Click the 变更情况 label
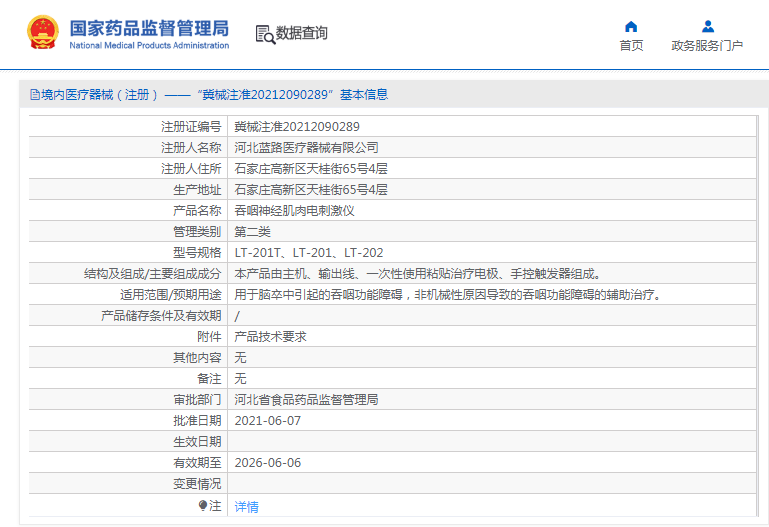 [197, 484]
